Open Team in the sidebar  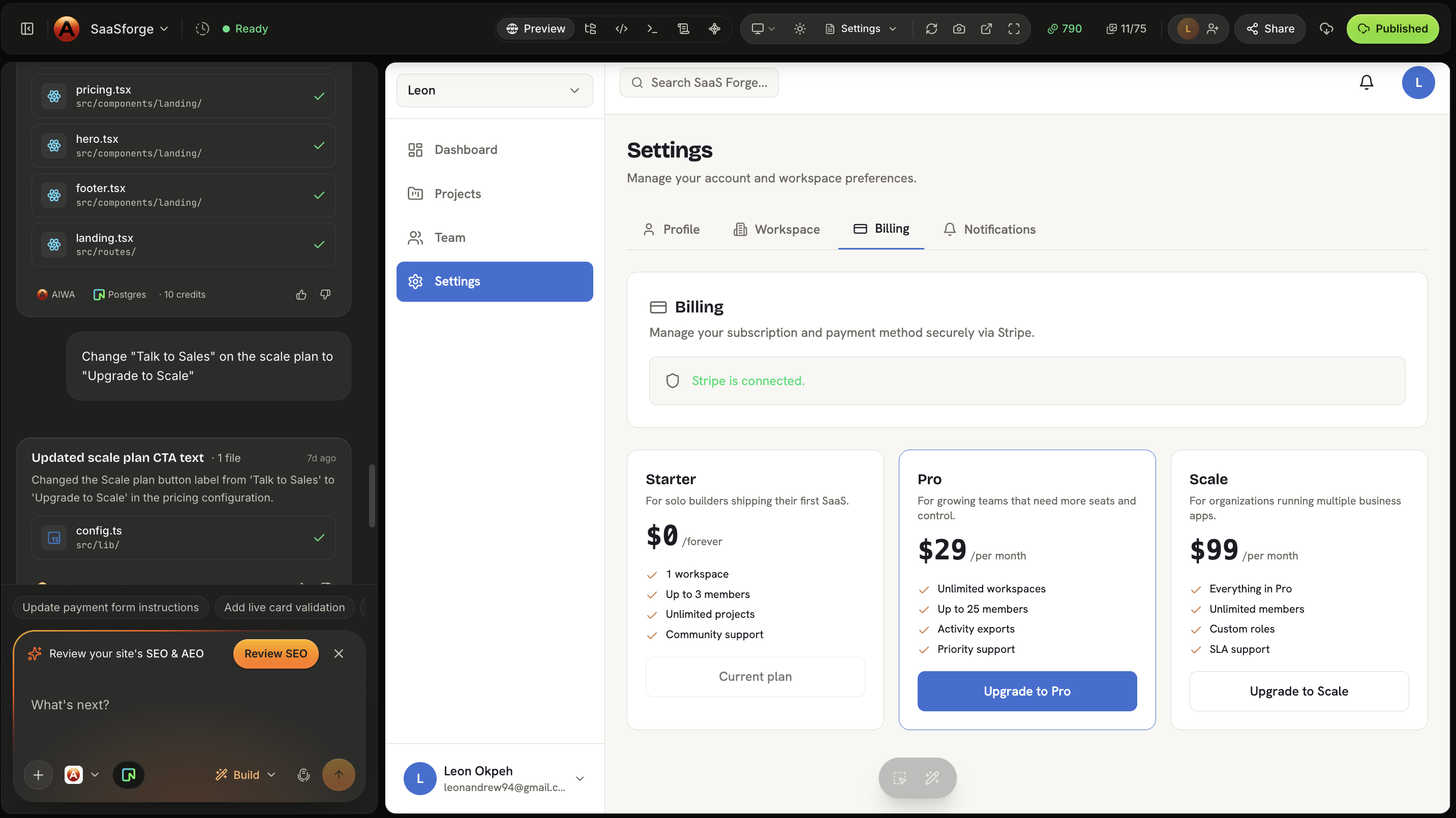495,238
